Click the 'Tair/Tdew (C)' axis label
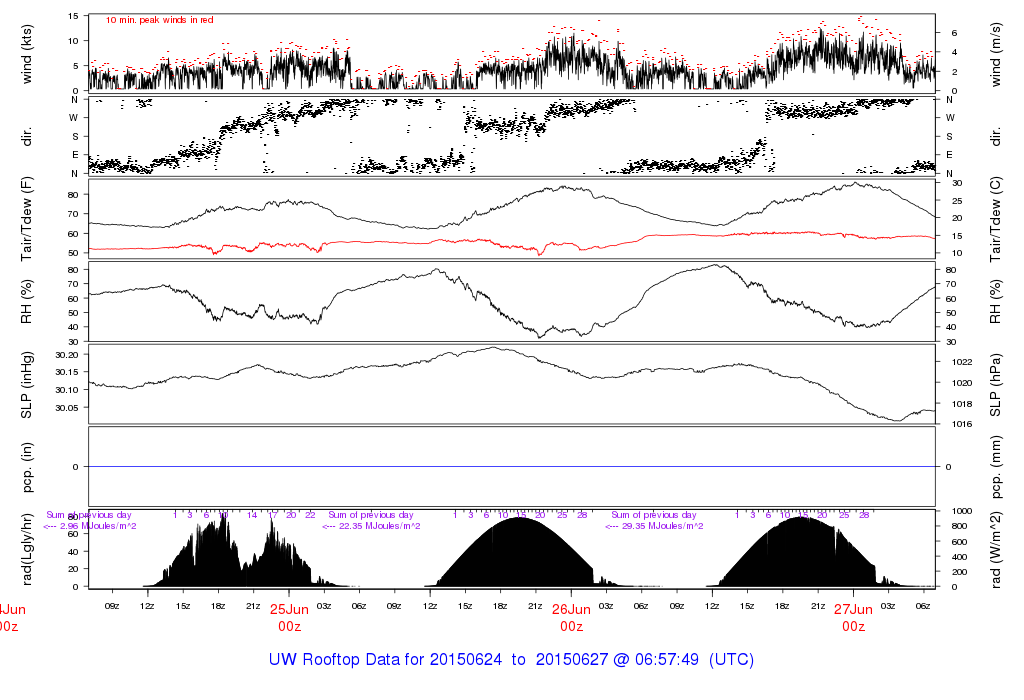Viewport: 1024px width, 700px height. tap(995, 219)
